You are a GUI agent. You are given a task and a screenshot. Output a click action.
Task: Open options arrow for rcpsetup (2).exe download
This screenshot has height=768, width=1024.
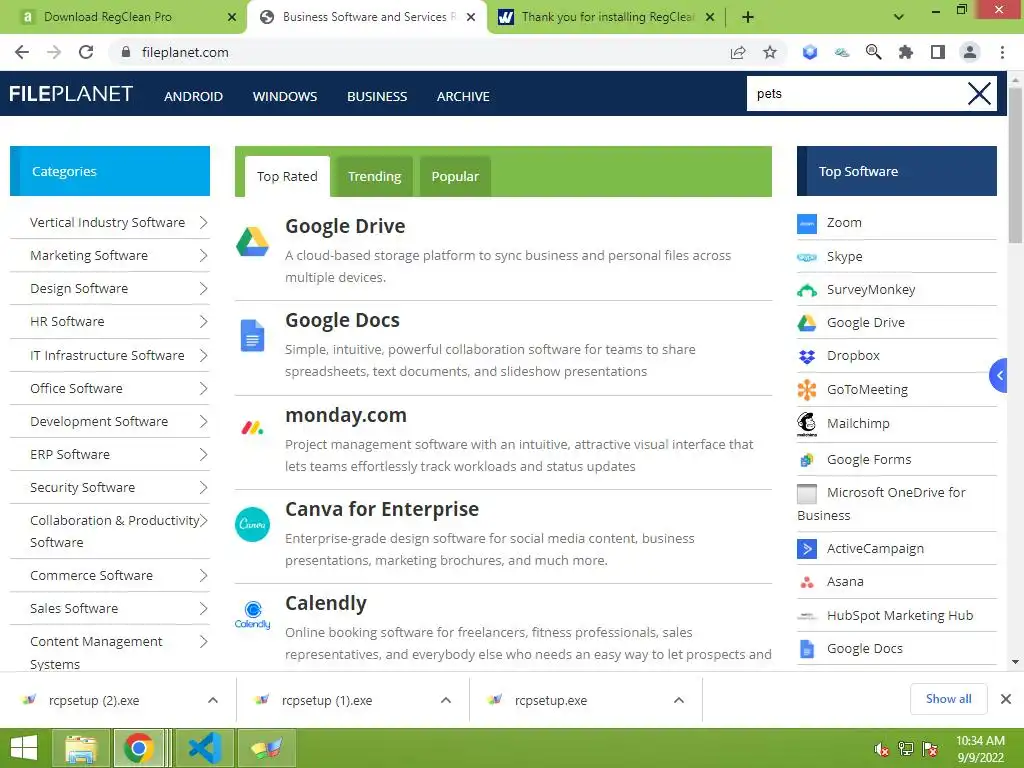213,700
